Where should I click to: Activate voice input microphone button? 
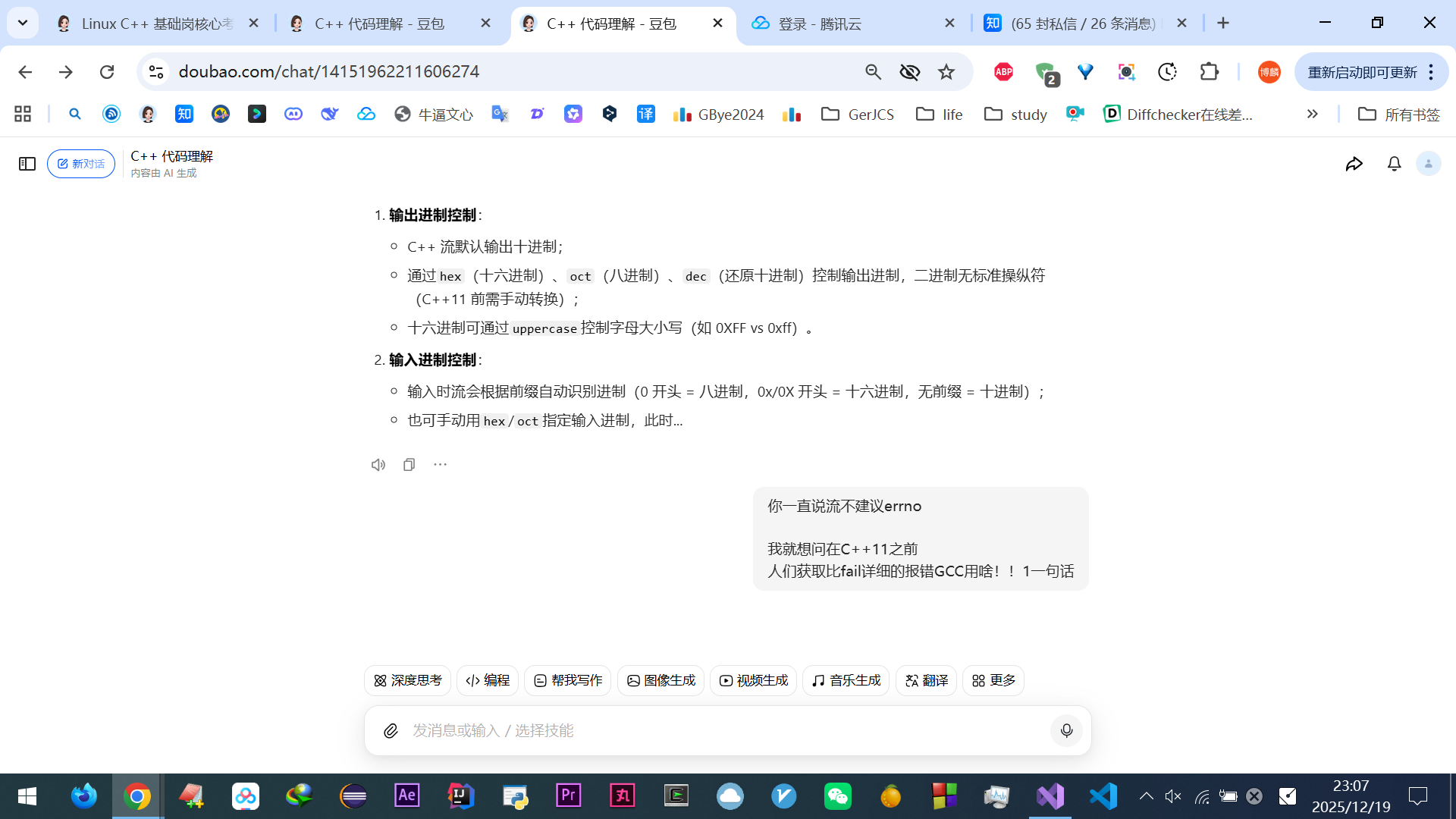1066,730
